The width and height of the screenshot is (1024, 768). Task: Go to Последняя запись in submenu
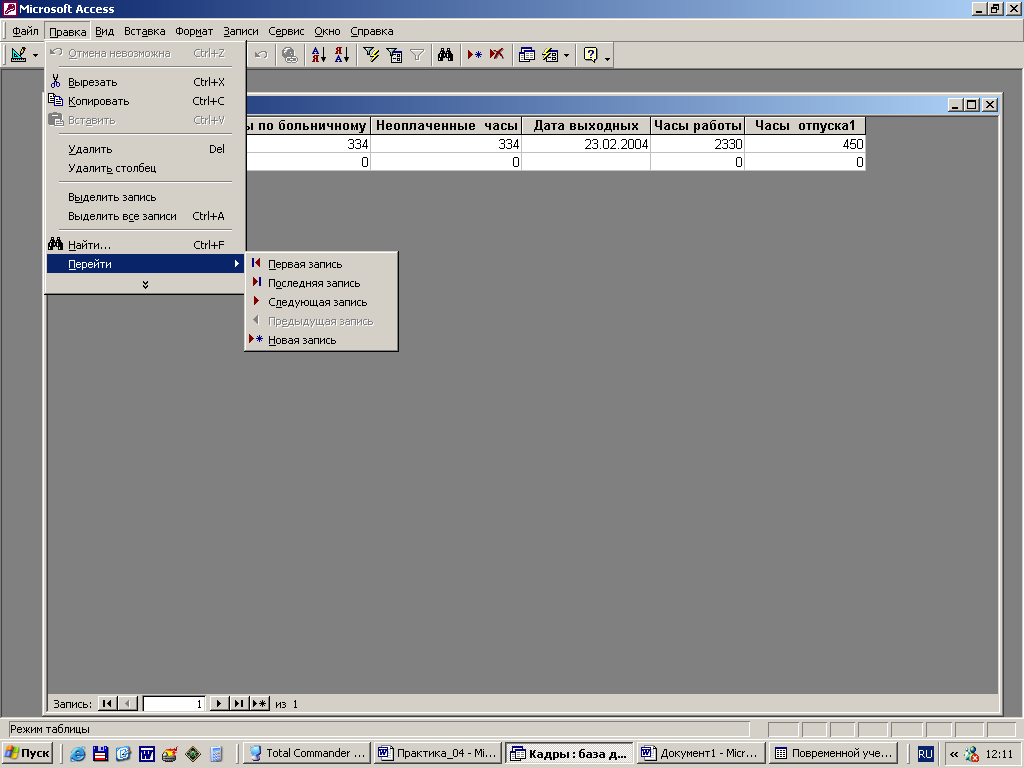point(321,283)
